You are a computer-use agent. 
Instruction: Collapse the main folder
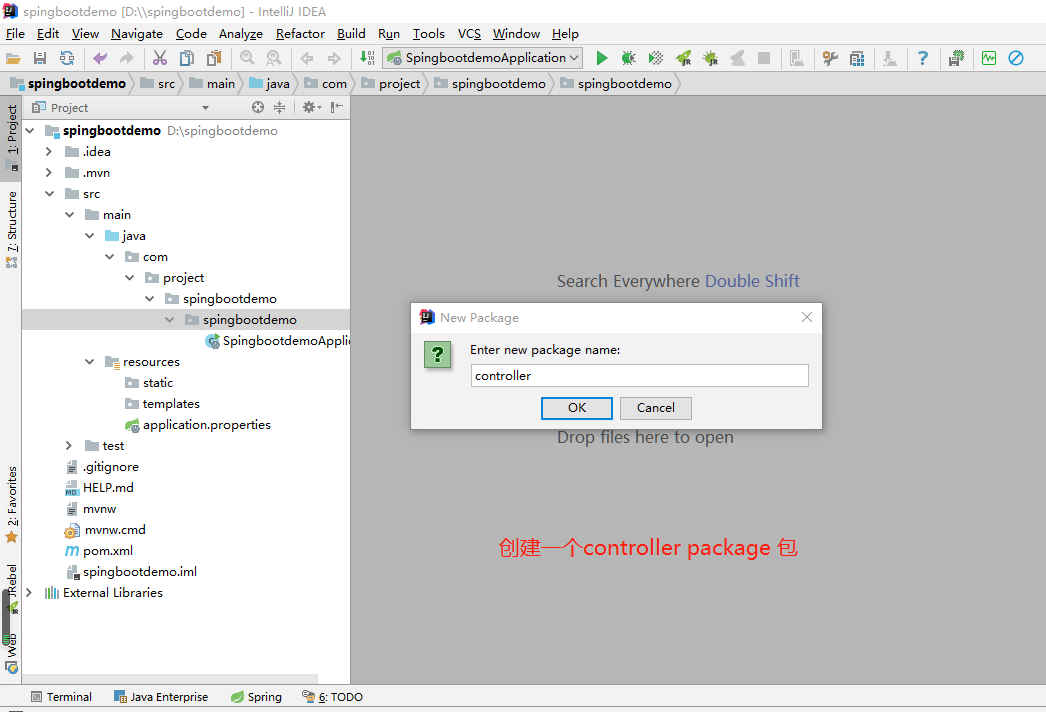click(x=69, y=215)
